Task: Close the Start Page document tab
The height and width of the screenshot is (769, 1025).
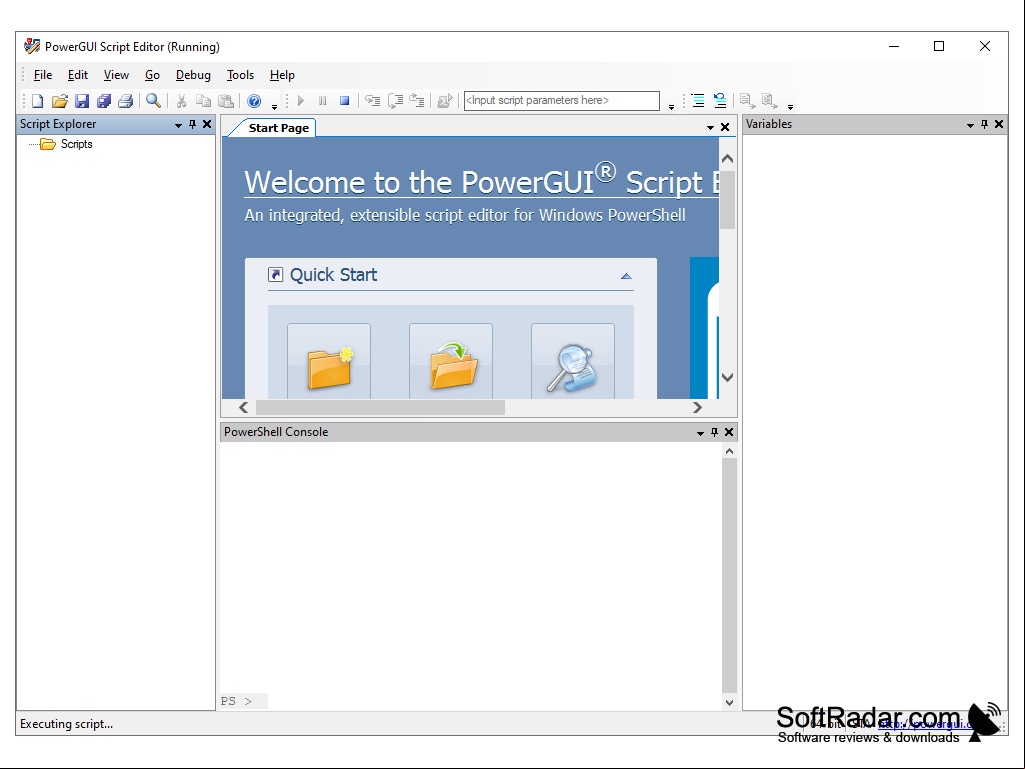Action: coord(725,127)
